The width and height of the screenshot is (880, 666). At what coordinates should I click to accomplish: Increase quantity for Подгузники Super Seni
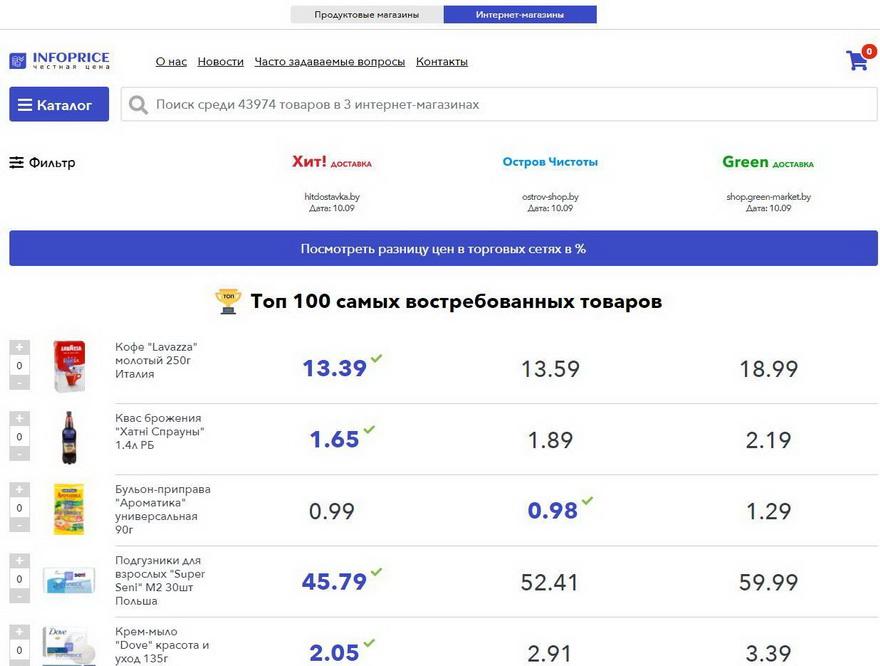point(19,561)
